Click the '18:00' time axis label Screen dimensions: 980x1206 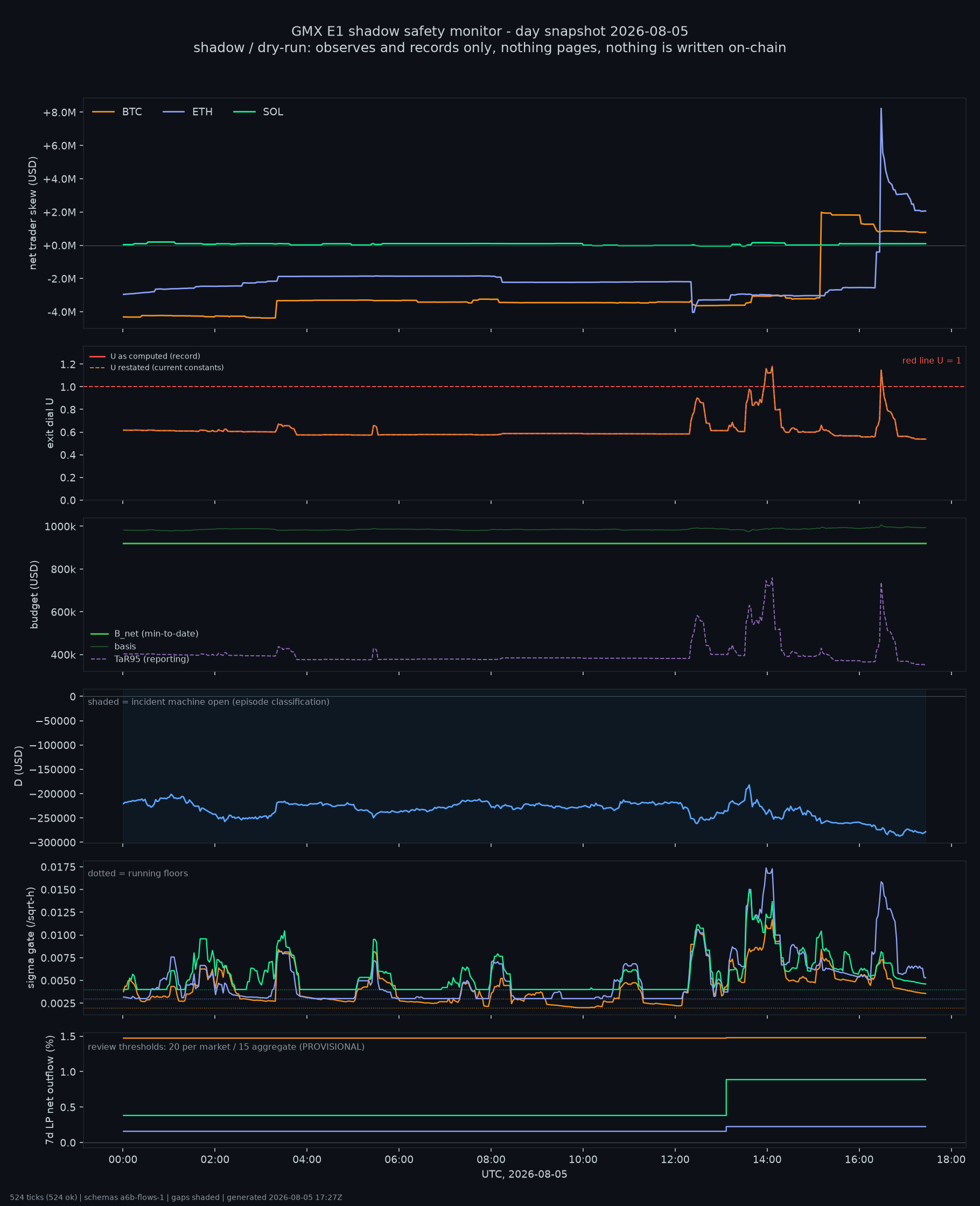pyautogui.click(x=951, y=1160)
